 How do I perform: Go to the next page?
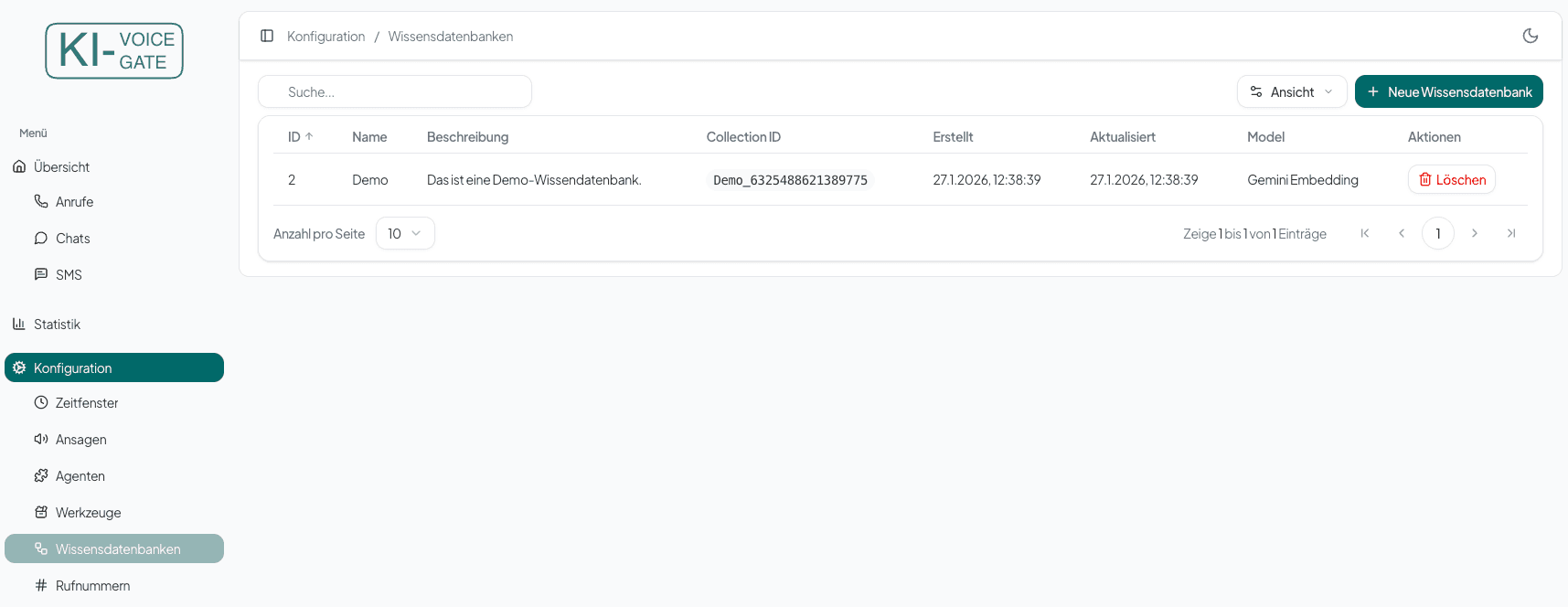point(1475,233)
